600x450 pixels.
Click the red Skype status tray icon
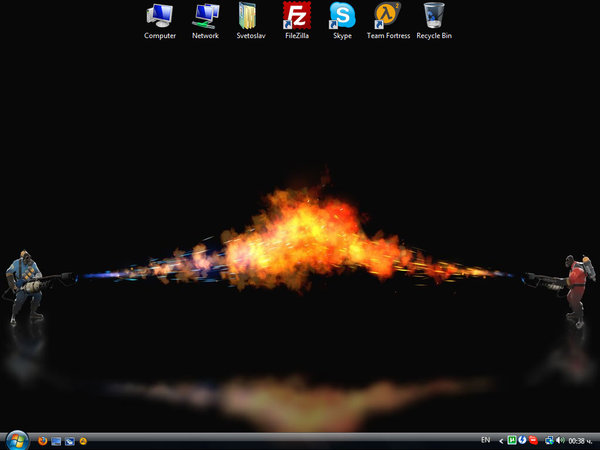coord(533,440)
